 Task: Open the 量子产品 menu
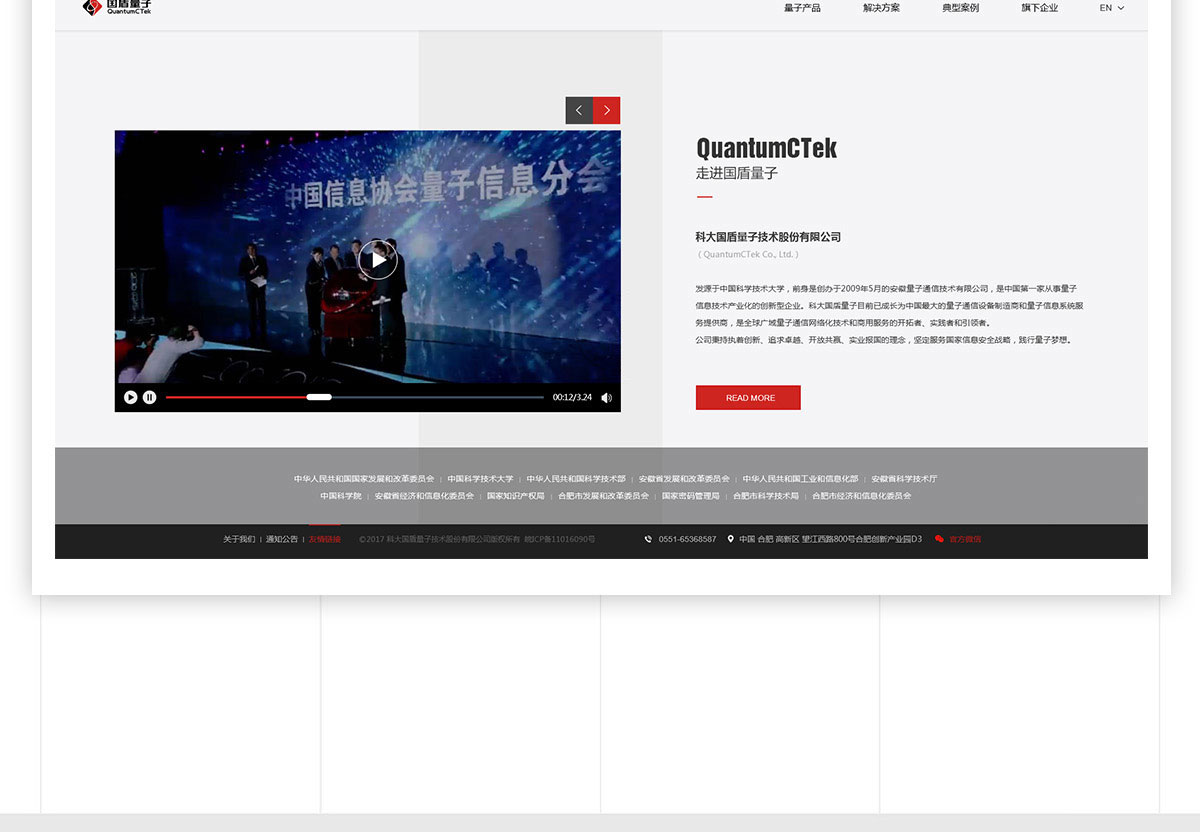coord(802,8)
